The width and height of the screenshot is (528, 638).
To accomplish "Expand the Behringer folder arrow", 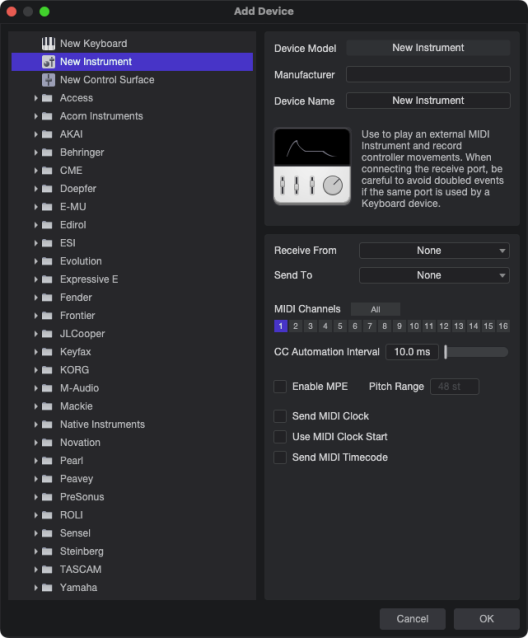I will (x=36, y=153).
